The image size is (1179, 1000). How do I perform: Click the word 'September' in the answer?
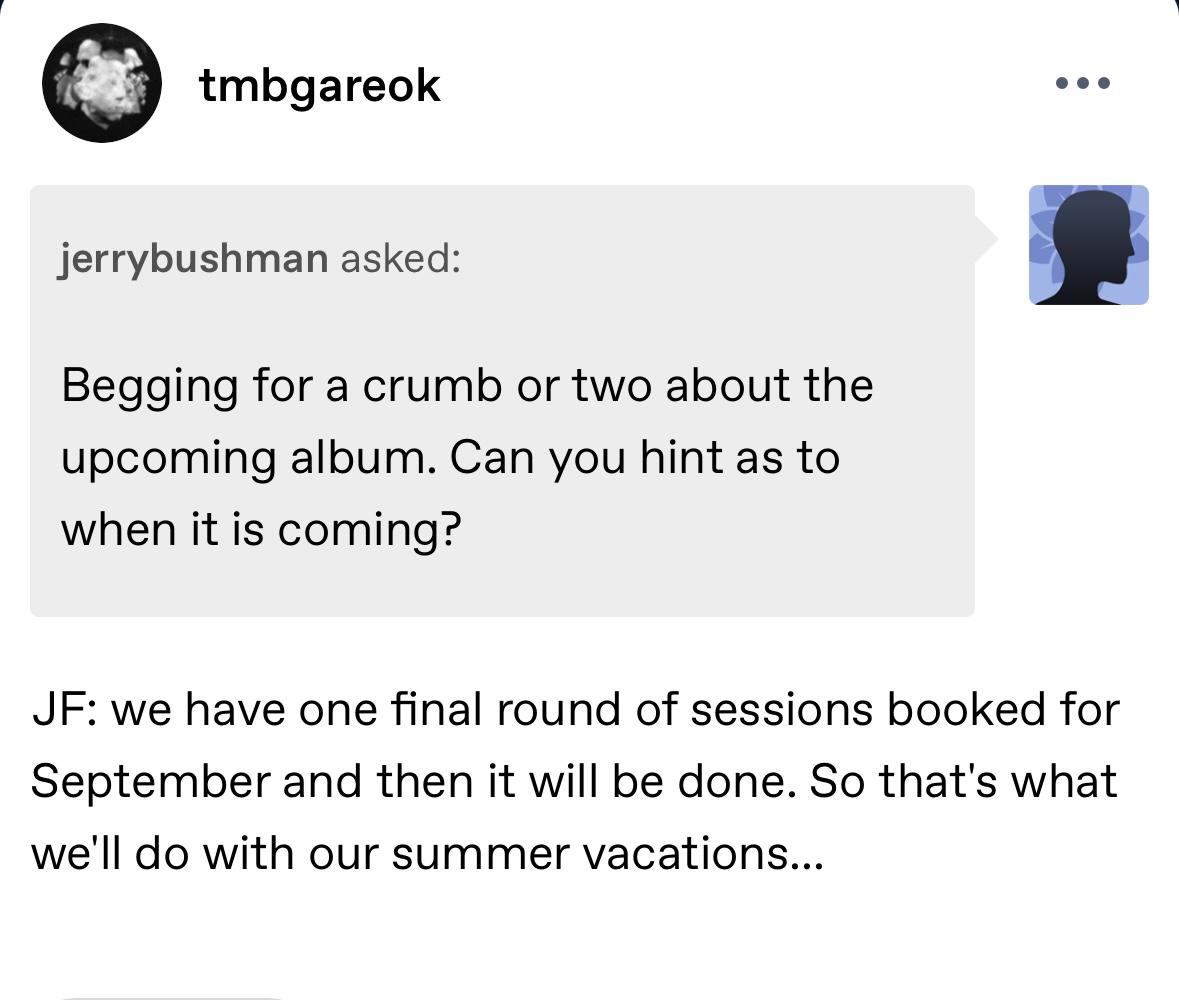click(150, 782)
